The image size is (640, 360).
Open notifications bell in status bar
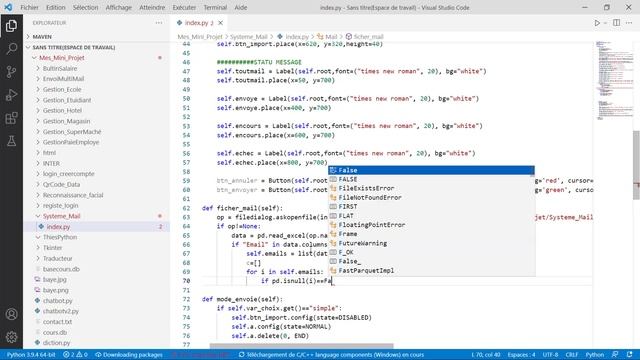click(x=629, y=355)
